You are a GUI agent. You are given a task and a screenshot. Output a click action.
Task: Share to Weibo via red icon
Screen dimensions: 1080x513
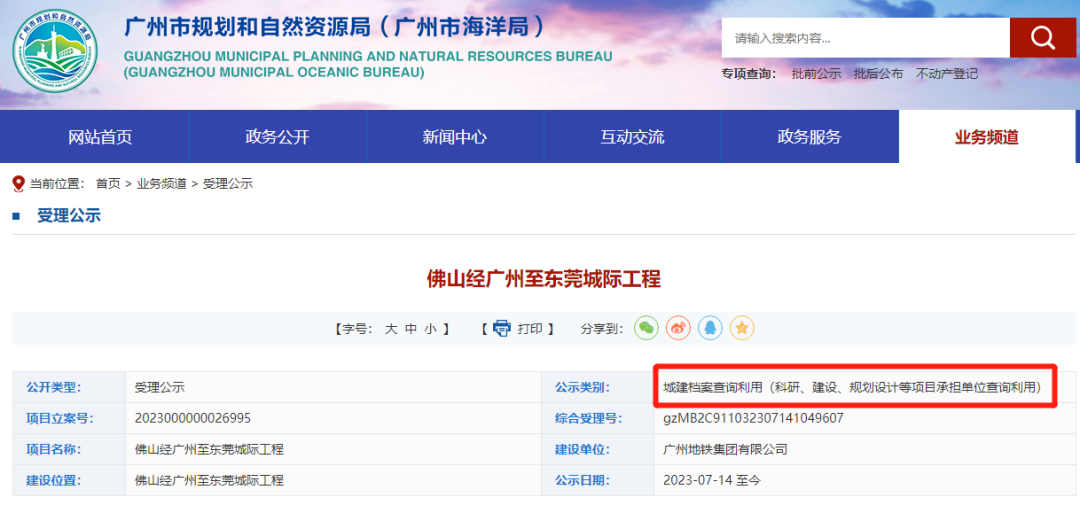click(x=678, y=328)
